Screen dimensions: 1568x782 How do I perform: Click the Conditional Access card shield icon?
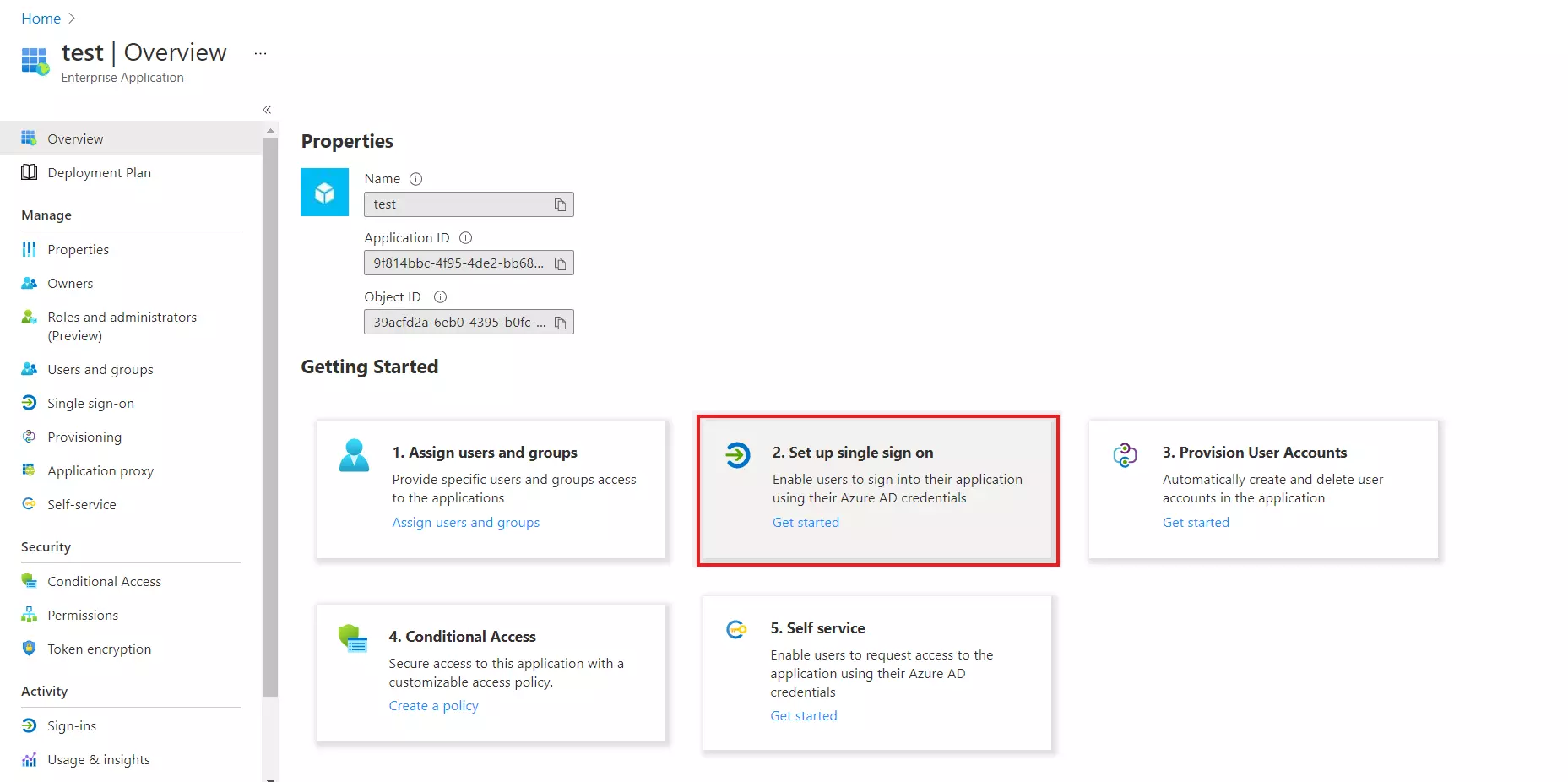[x=352, y=638]
